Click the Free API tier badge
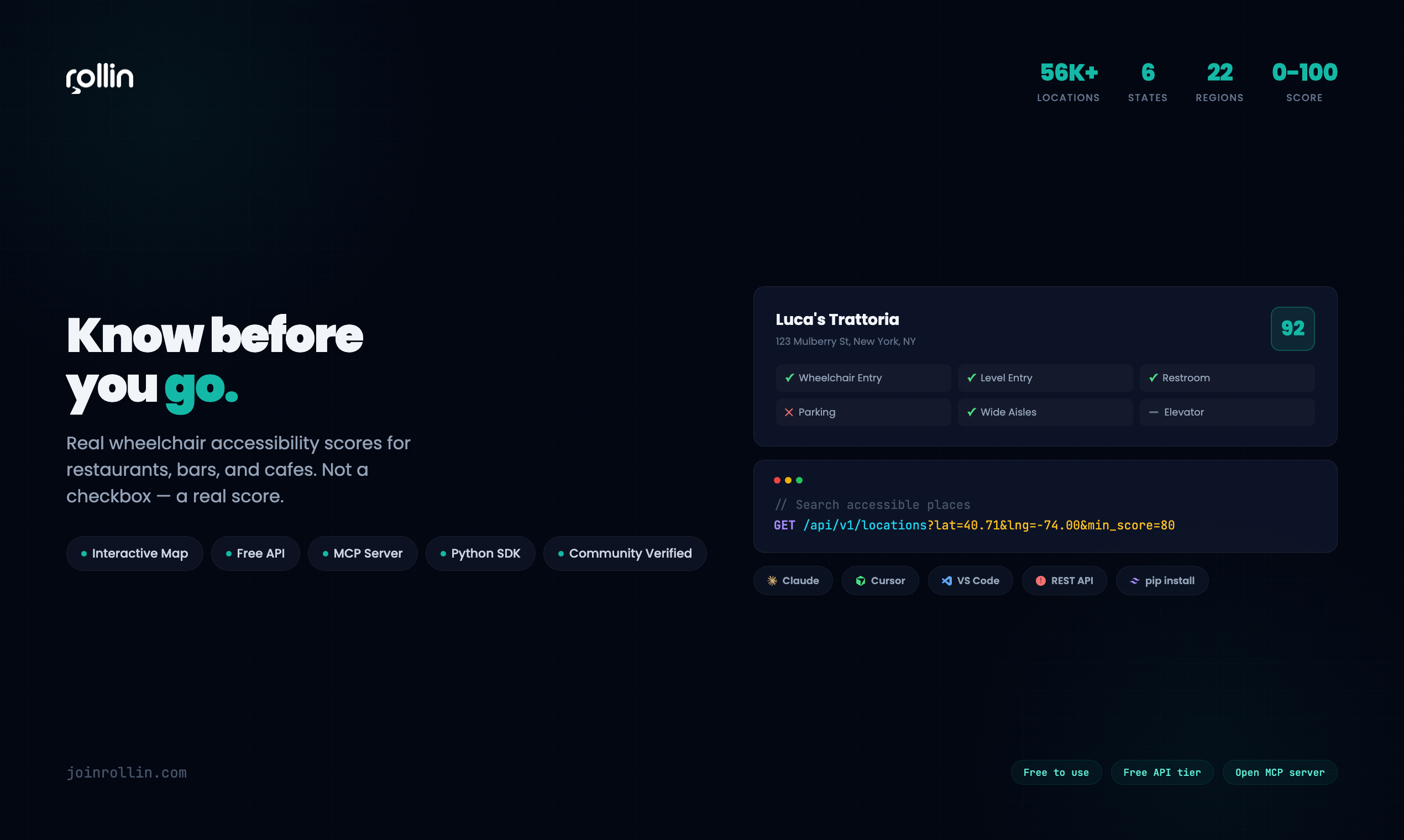The width and height of the screenshot is (1404, 840). (1161, 772)
